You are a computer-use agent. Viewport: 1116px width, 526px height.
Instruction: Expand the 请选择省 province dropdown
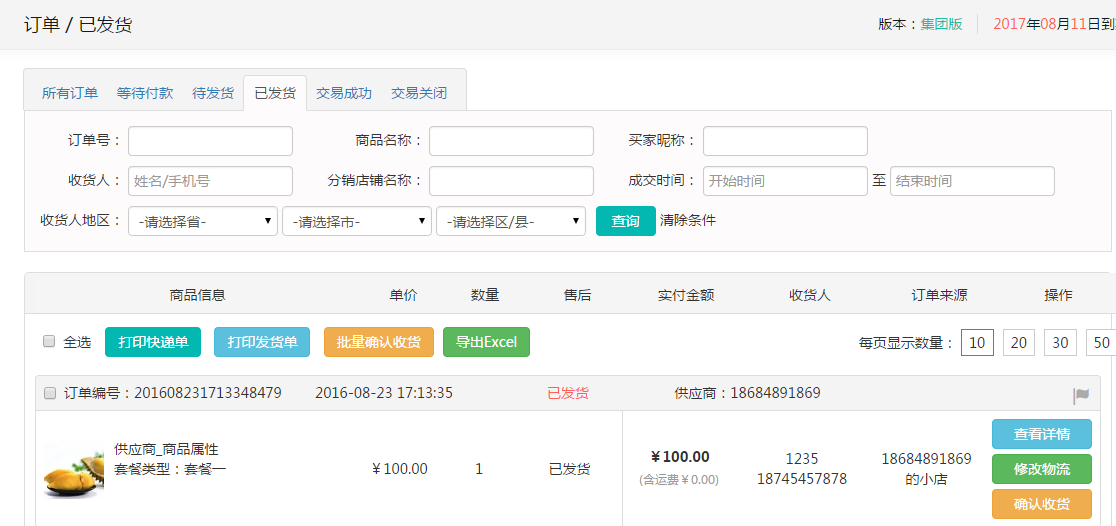click(203, 221)
